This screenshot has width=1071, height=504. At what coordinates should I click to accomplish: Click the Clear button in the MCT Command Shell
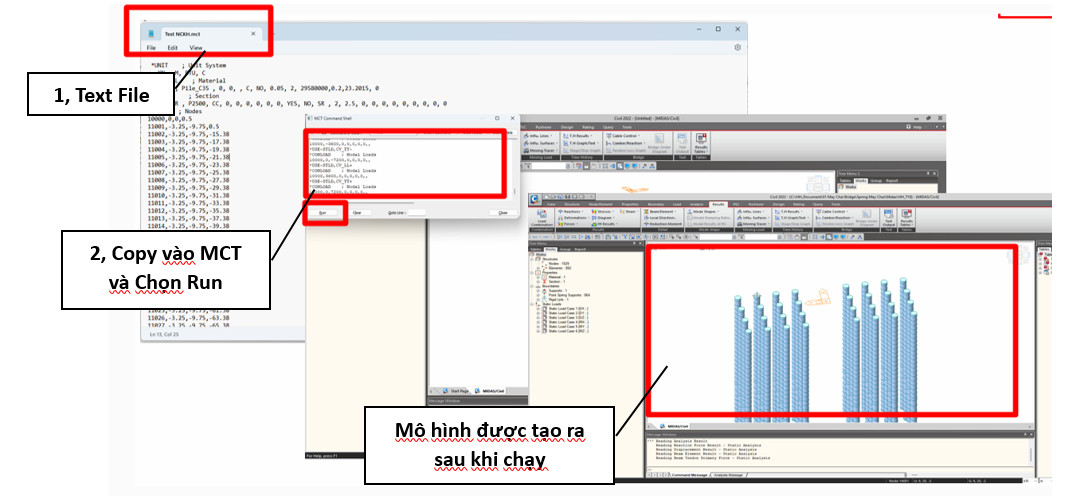tap(357, 213)
